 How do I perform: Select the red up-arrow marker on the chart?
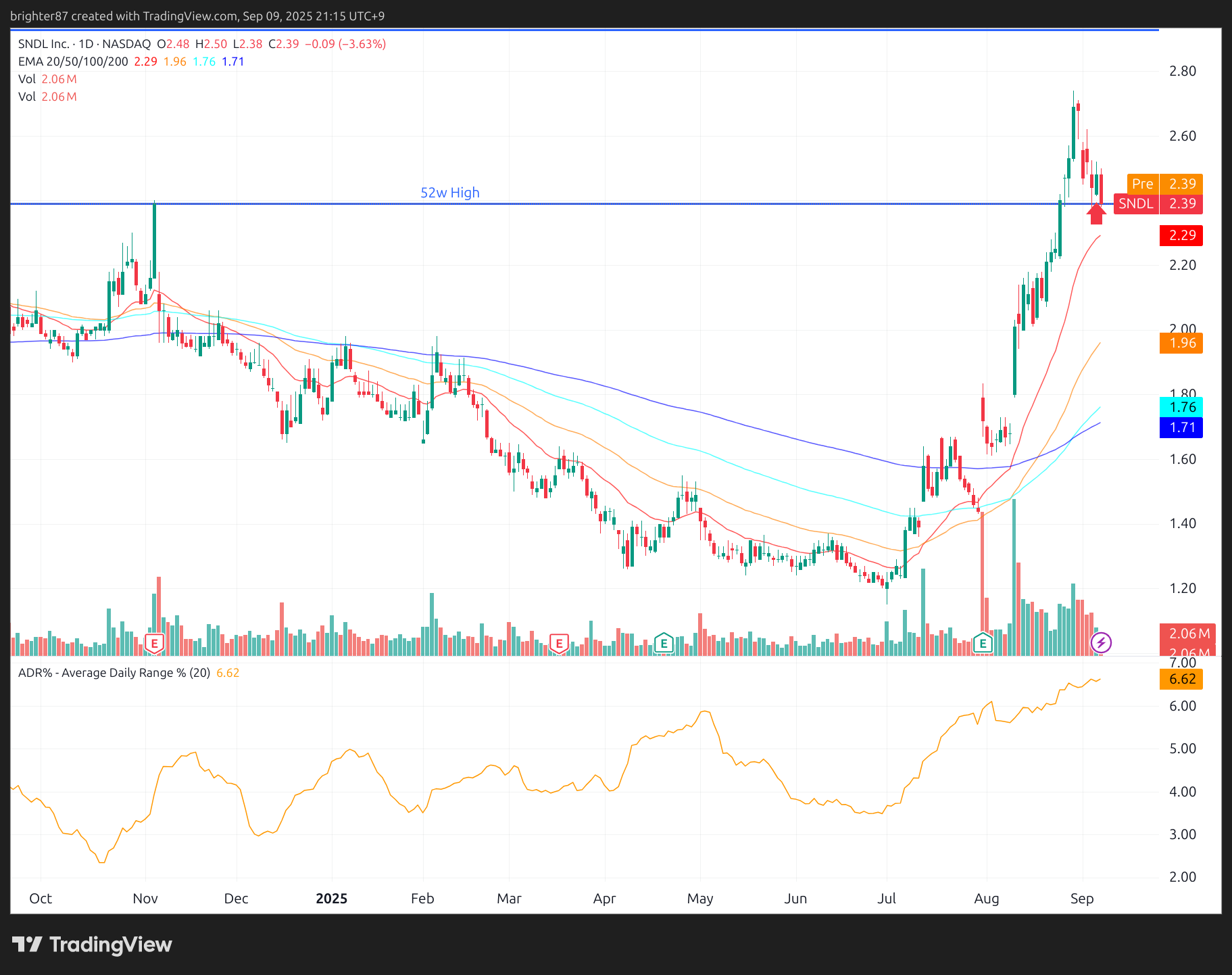[1096, 214]
